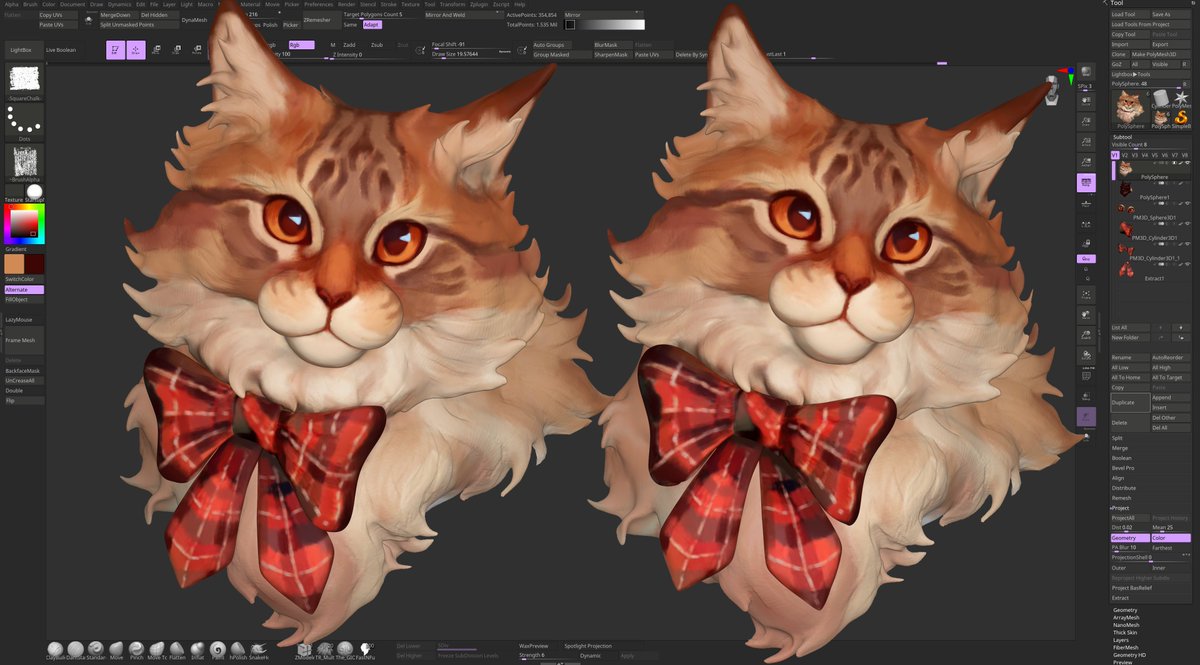The height and width of the screenshot is (665, 1200).
Task: Click the Duplicate subtool button
Action: [x=1130, y=402]
